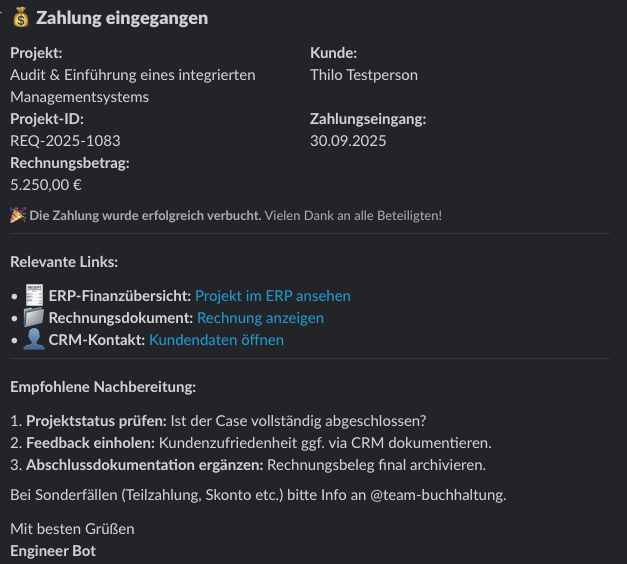The height and width of the screenshot is (564, 627).
Task: Click the invoice amount 5.250,00 €
Action: [46, 185]
